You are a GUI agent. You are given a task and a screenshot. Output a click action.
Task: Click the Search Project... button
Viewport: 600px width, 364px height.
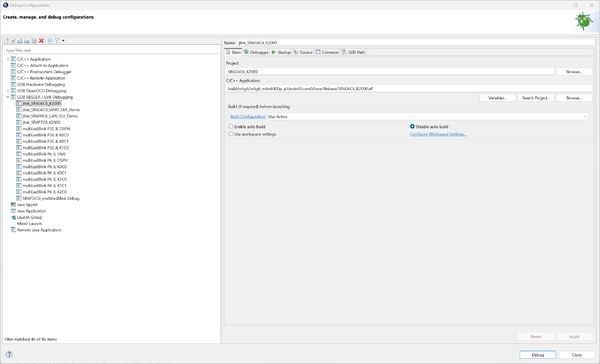[x=535, y=98]
